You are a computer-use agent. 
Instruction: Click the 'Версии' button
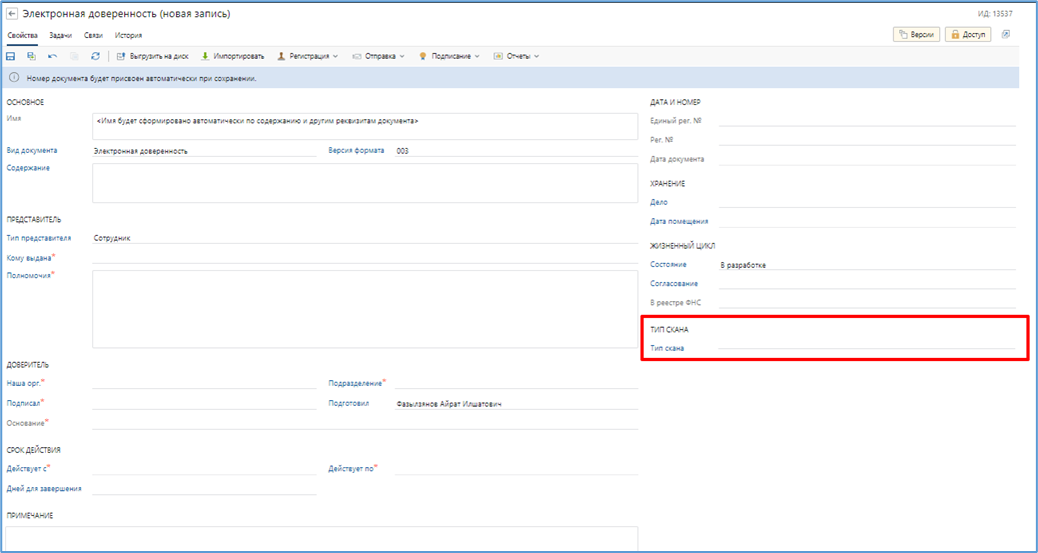click(x=916, y=34)
